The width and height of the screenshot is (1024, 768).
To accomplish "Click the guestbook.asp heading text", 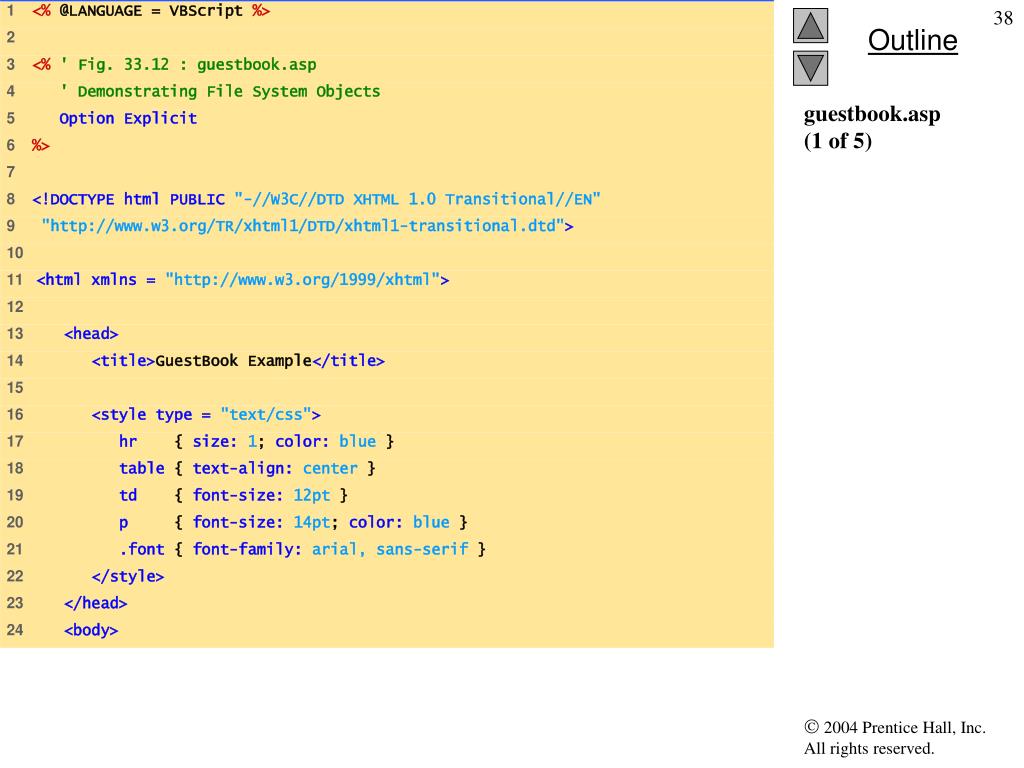I will (x=872, y=115).
